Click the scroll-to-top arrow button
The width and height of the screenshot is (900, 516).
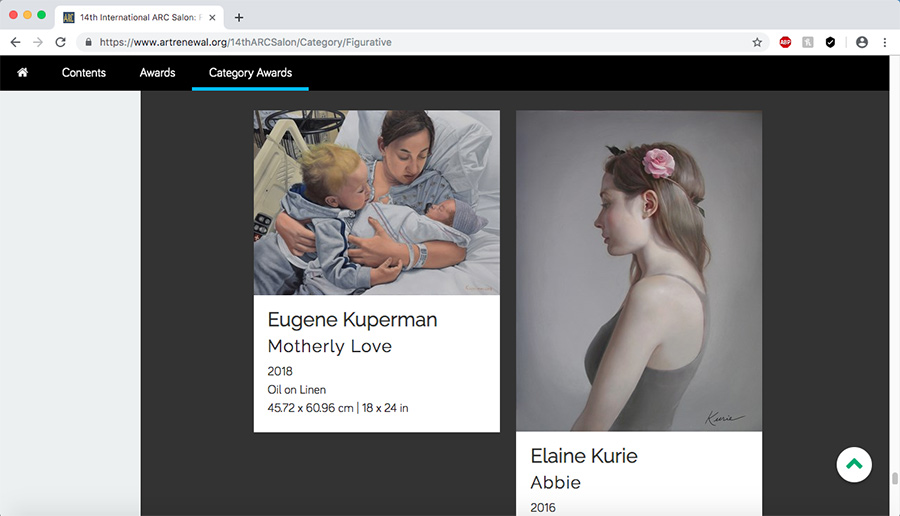pyautogui.click(x=854, y=464)
